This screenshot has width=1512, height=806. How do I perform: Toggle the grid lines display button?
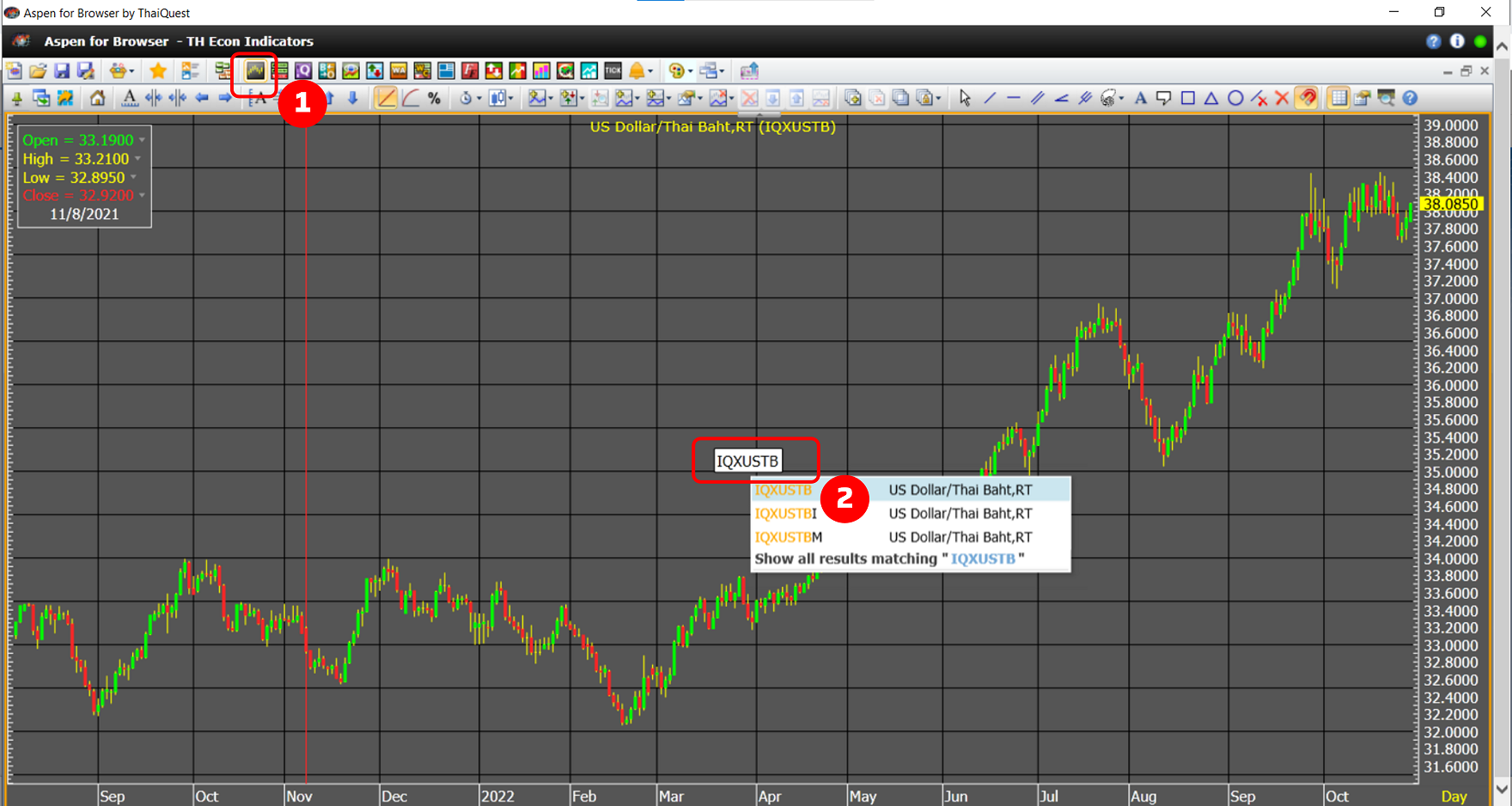tap(1338, 98)
